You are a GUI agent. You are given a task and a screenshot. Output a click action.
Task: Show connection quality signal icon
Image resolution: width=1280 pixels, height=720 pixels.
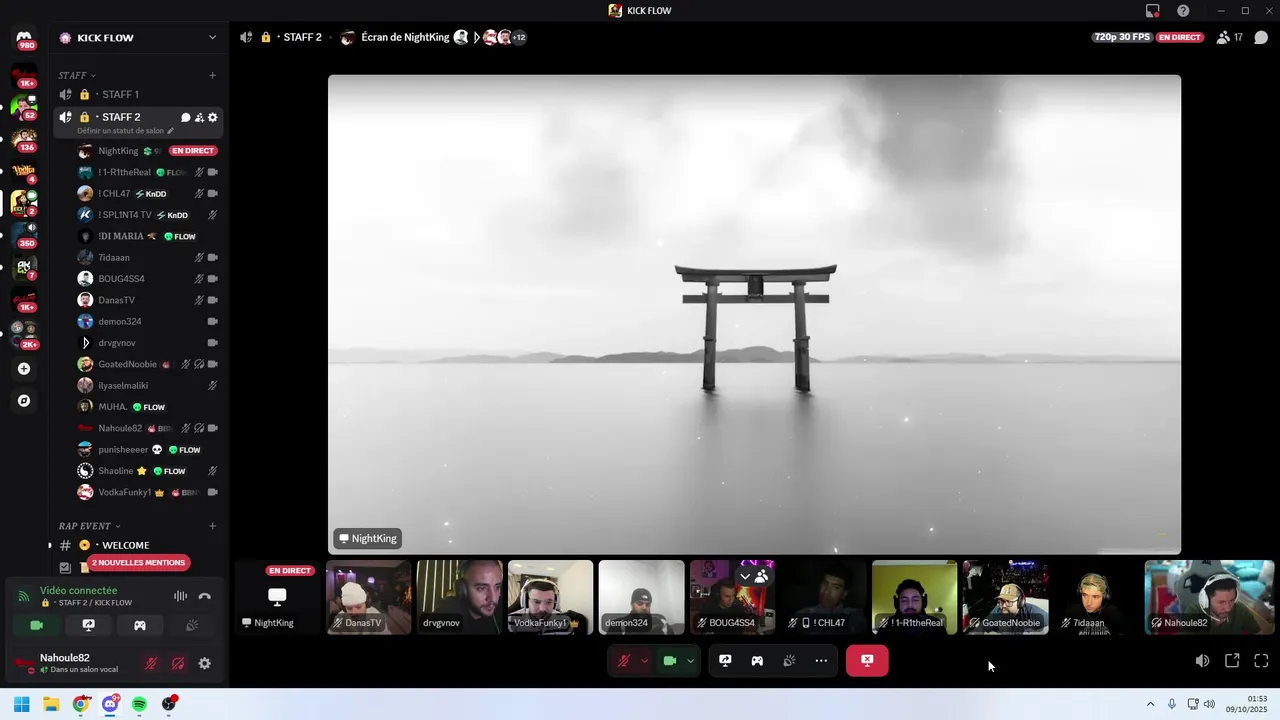24,596
